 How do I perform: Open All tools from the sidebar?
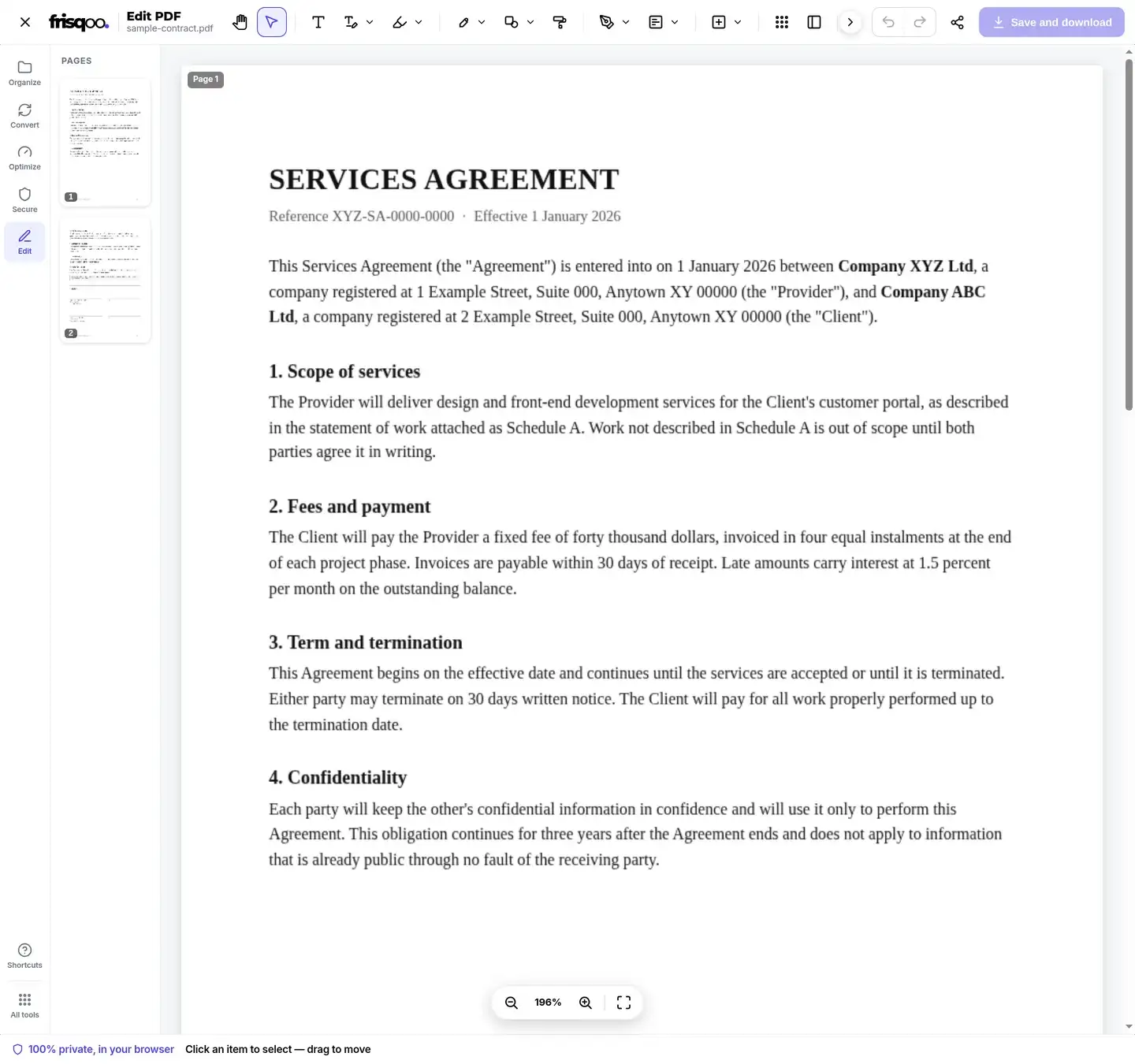(24, 1006)
